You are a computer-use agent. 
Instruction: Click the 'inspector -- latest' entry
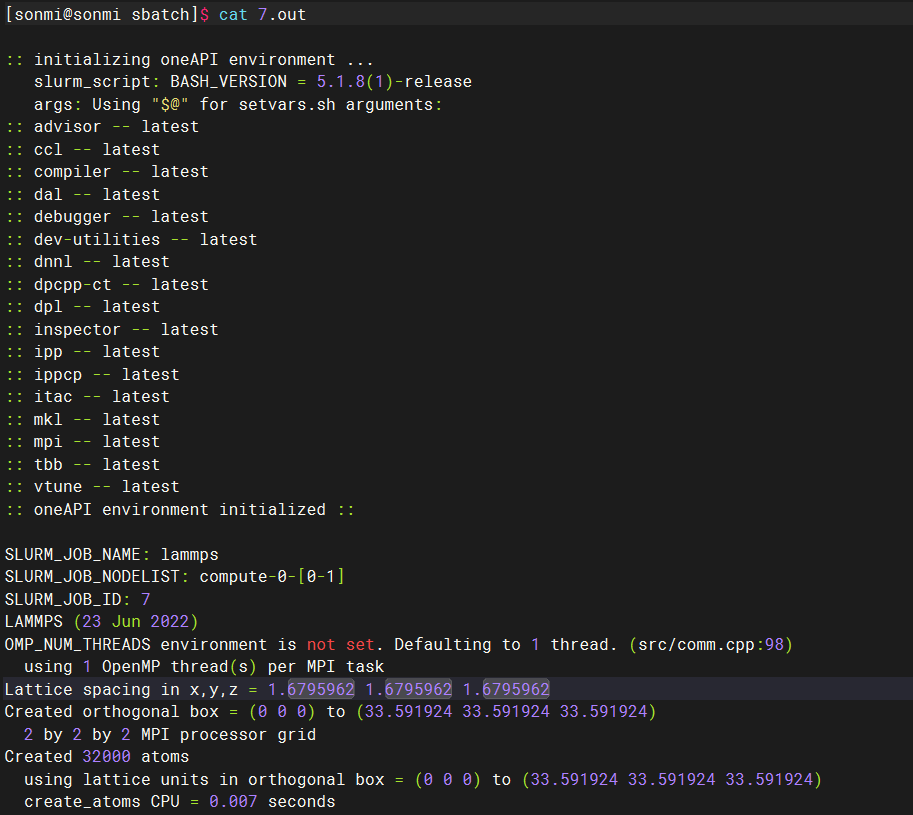click(126, 330)
